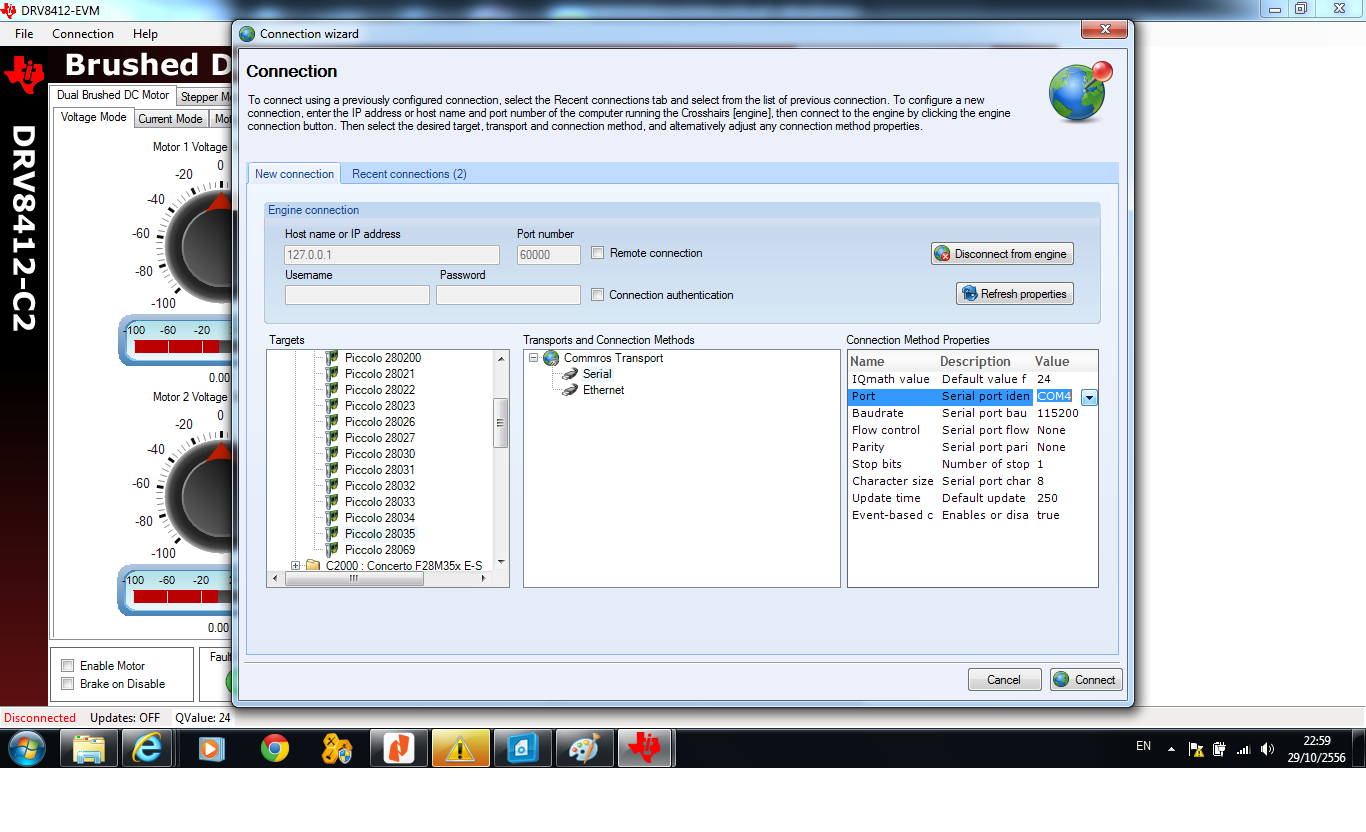Open the Help menu

coord(146,34)
